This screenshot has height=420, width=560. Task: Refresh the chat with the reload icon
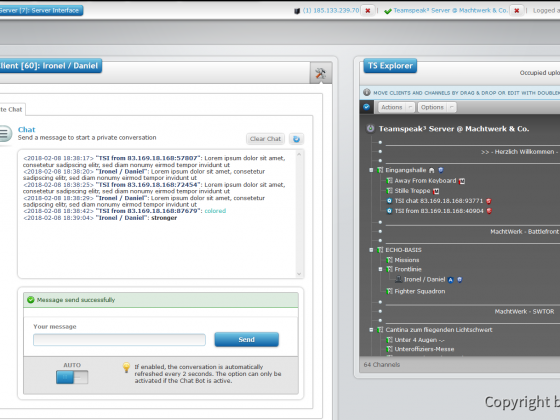(296, 139)
